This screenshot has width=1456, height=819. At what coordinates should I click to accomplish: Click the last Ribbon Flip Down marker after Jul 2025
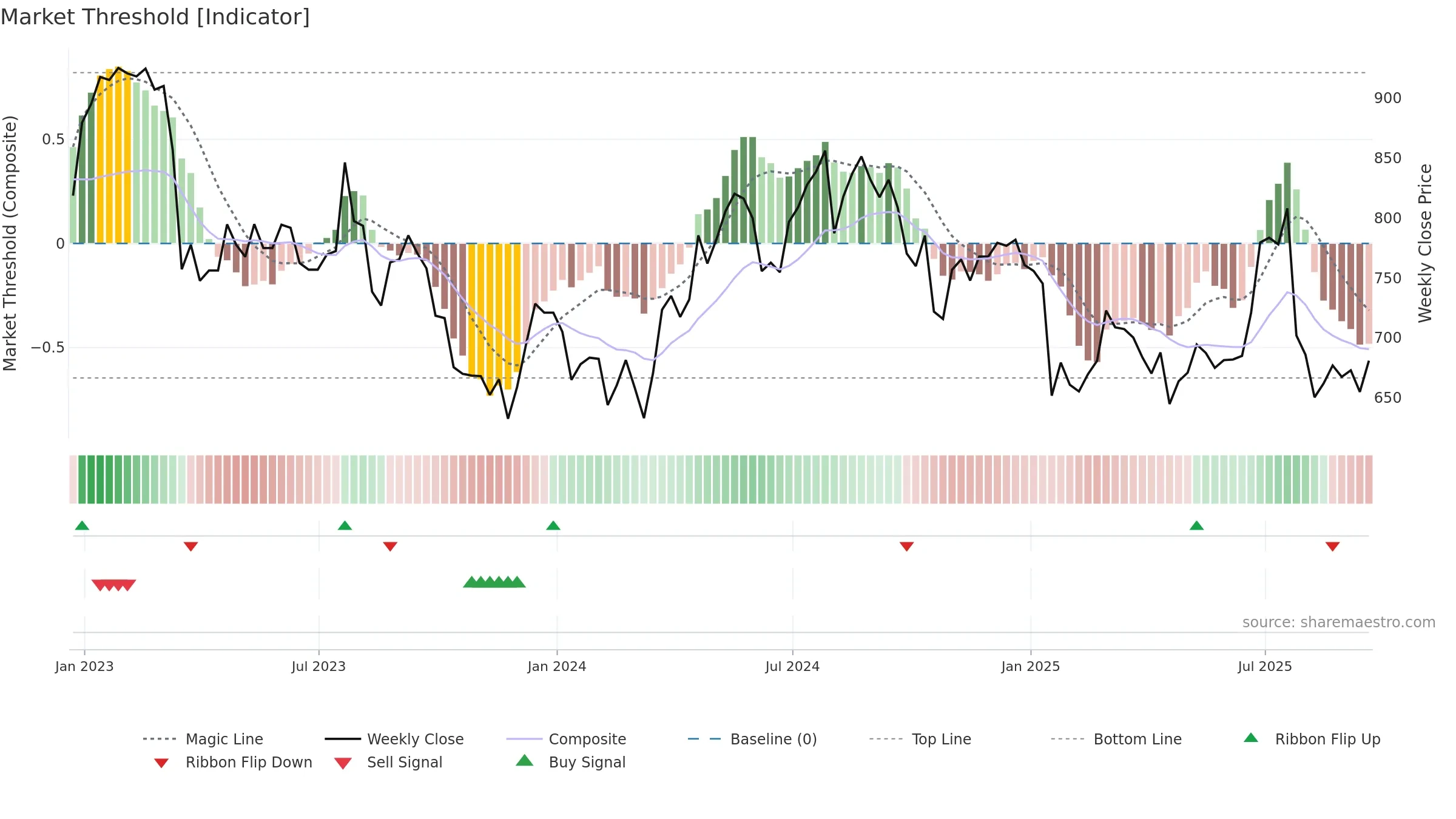click(x=1332, y=547)
